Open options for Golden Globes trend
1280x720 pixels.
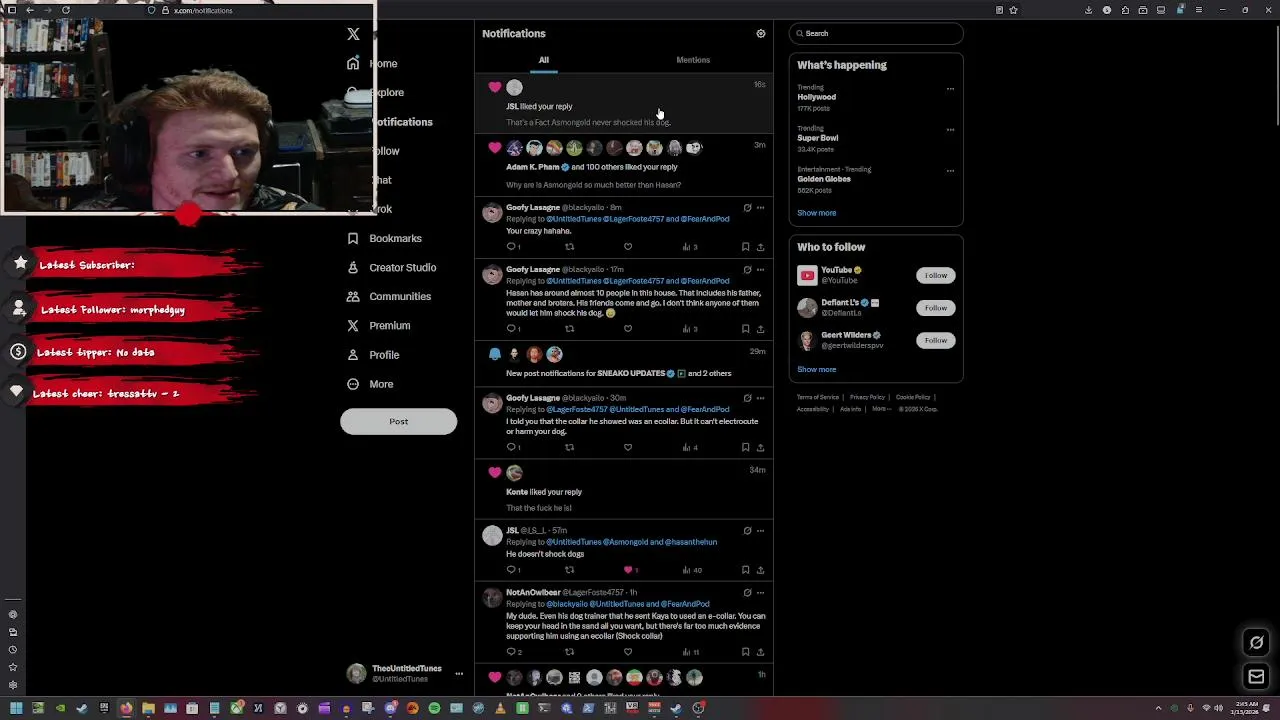[950, 171]
